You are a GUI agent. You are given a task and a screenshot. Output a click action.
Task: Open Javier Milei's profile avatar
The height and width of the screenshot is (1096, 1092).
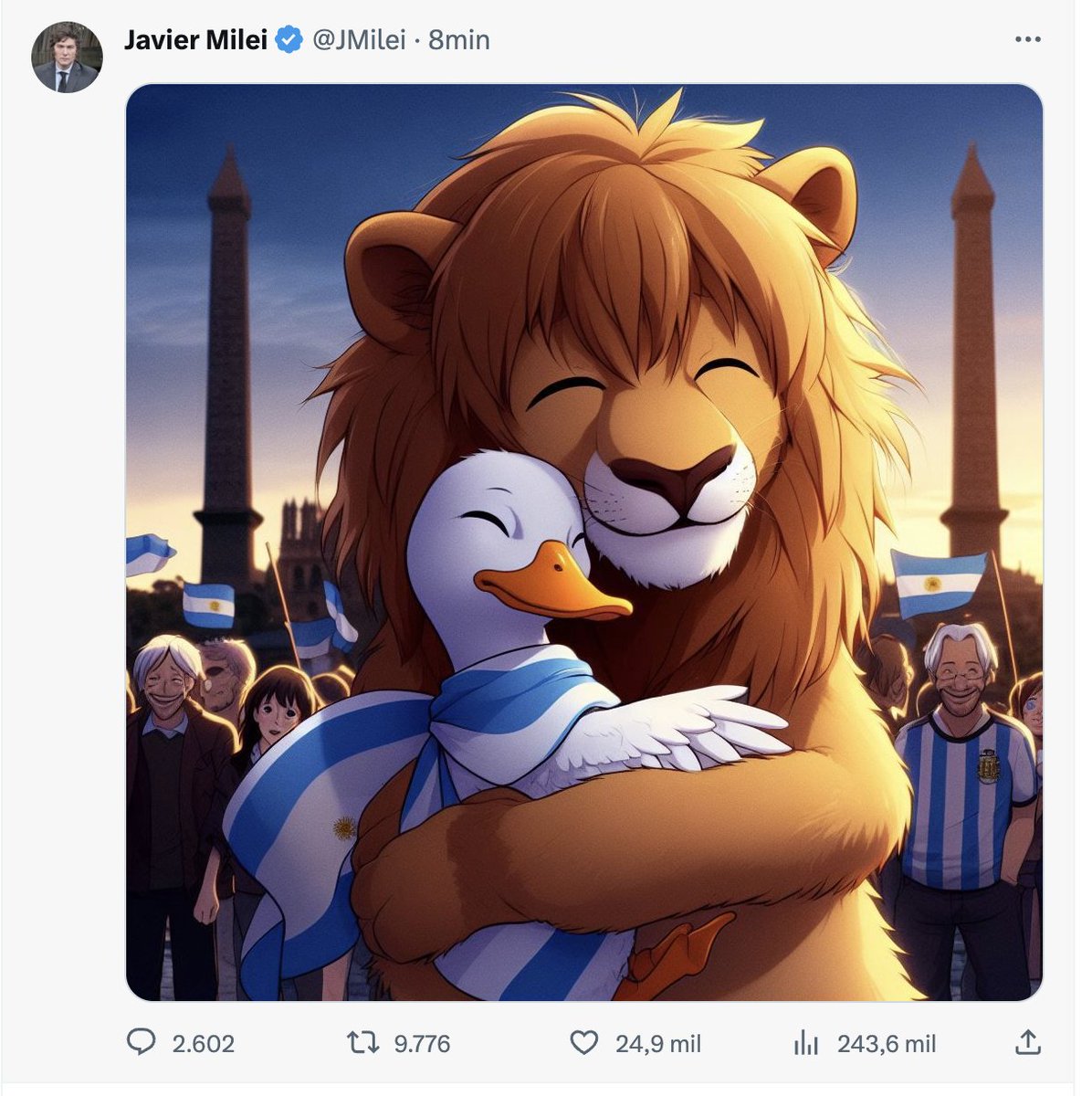67,58
